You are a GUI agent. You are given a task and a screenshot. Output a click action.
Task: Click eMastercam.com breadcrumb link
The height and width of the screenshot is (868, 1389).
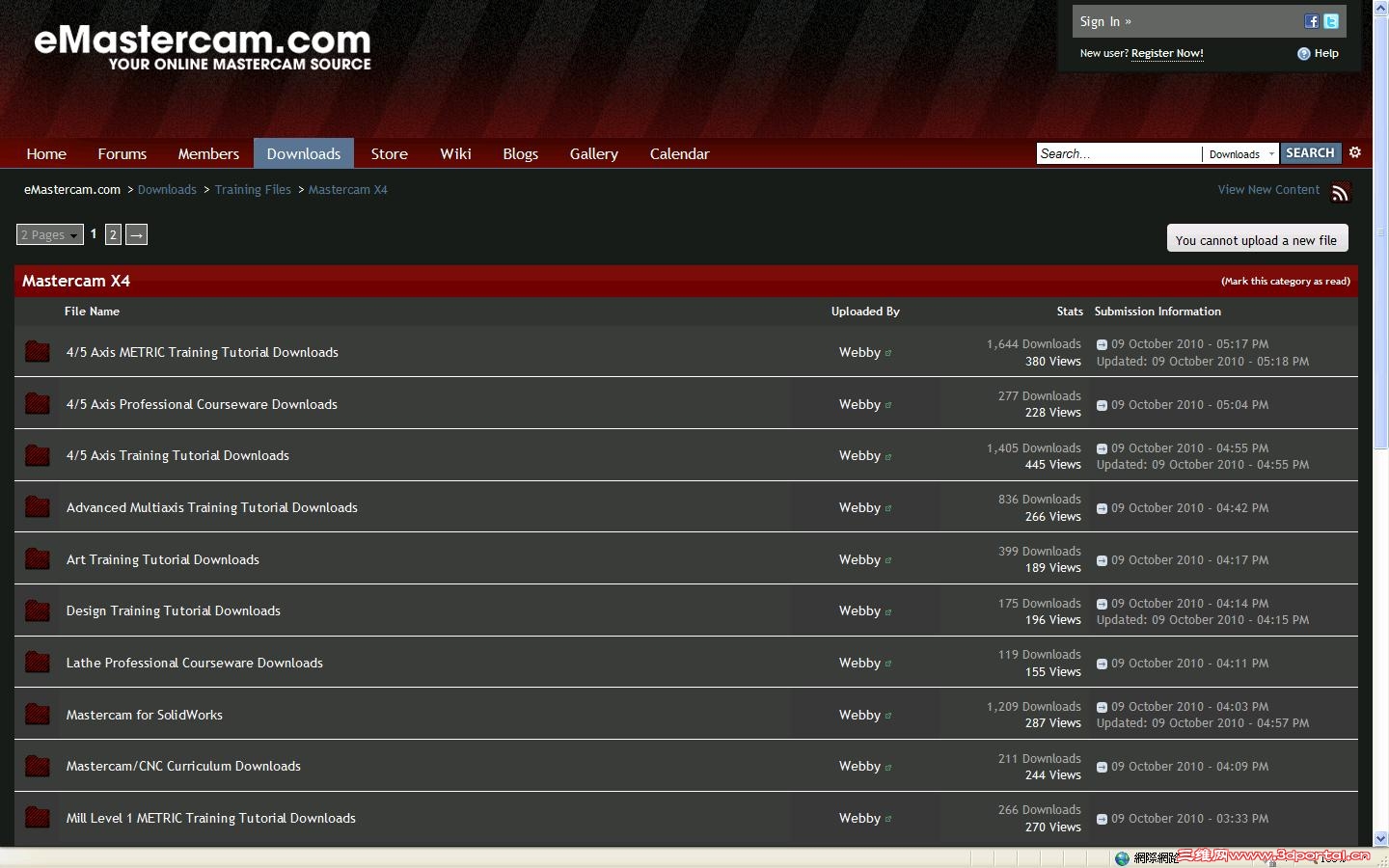coord(72,190)
